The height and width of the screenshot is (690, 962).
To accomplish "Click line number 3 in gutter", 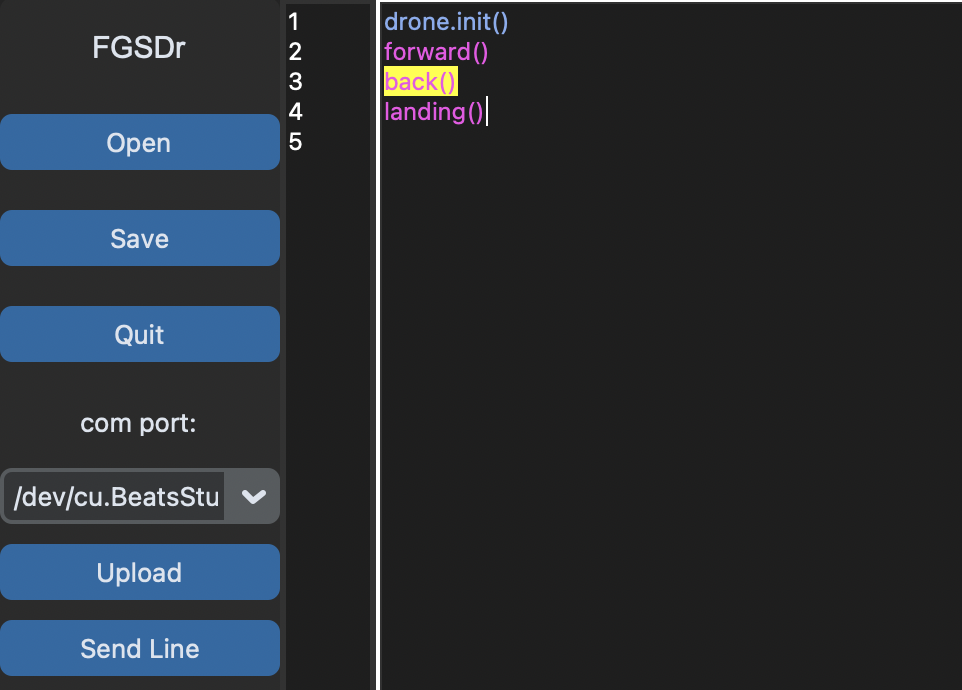I will pyautogui.click(x=295, y=81).
